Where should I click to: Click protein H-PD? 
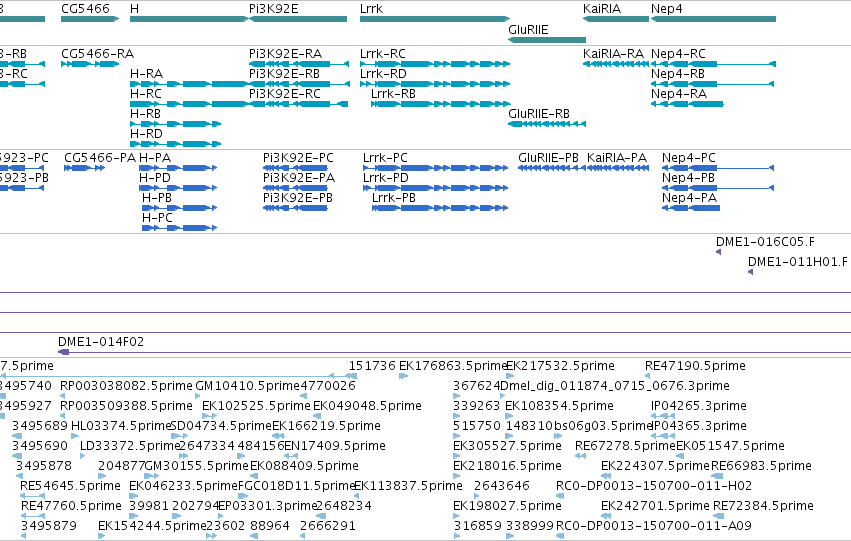tap(178, 188)
